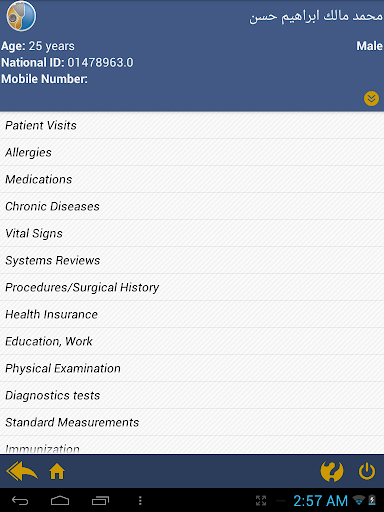Select Physical Examination item
The width and height of the screenshot is (384, 512).
[192, 368]
